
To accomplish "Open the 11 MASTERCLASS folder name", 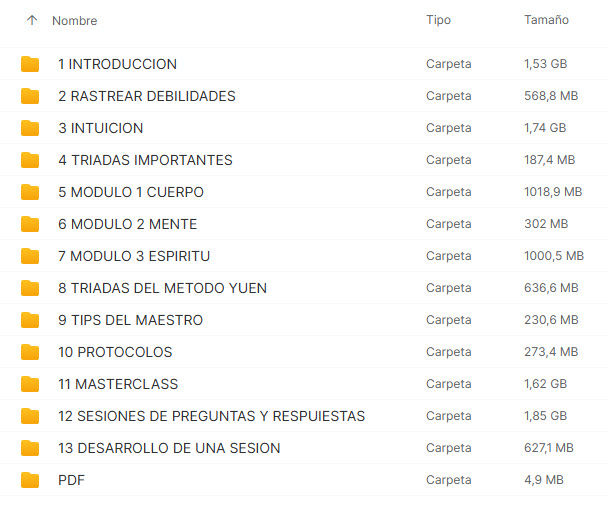I will [118, 384].
